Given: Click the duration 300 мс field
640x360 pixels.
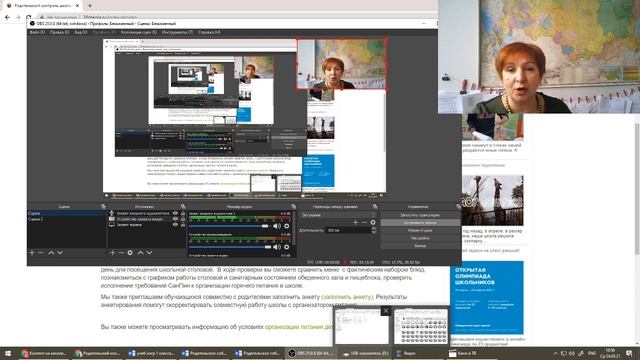Looking at the screenshot, I should [x=348, y=230].
